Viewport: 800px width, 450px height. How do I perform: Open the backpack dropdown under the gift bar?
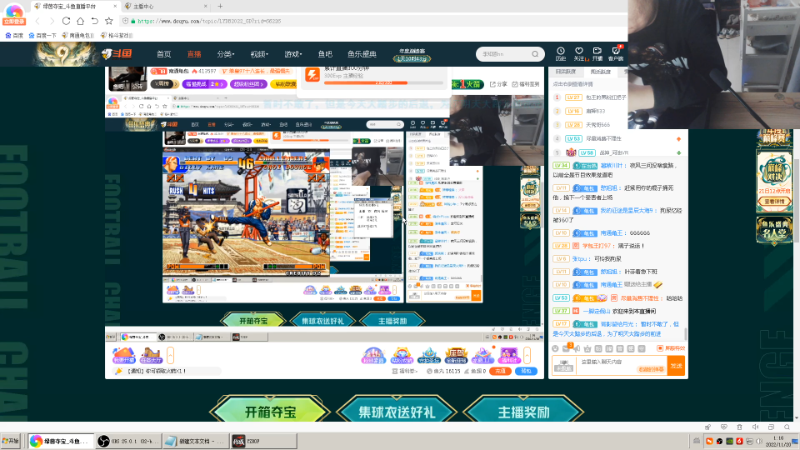[406, 371]
